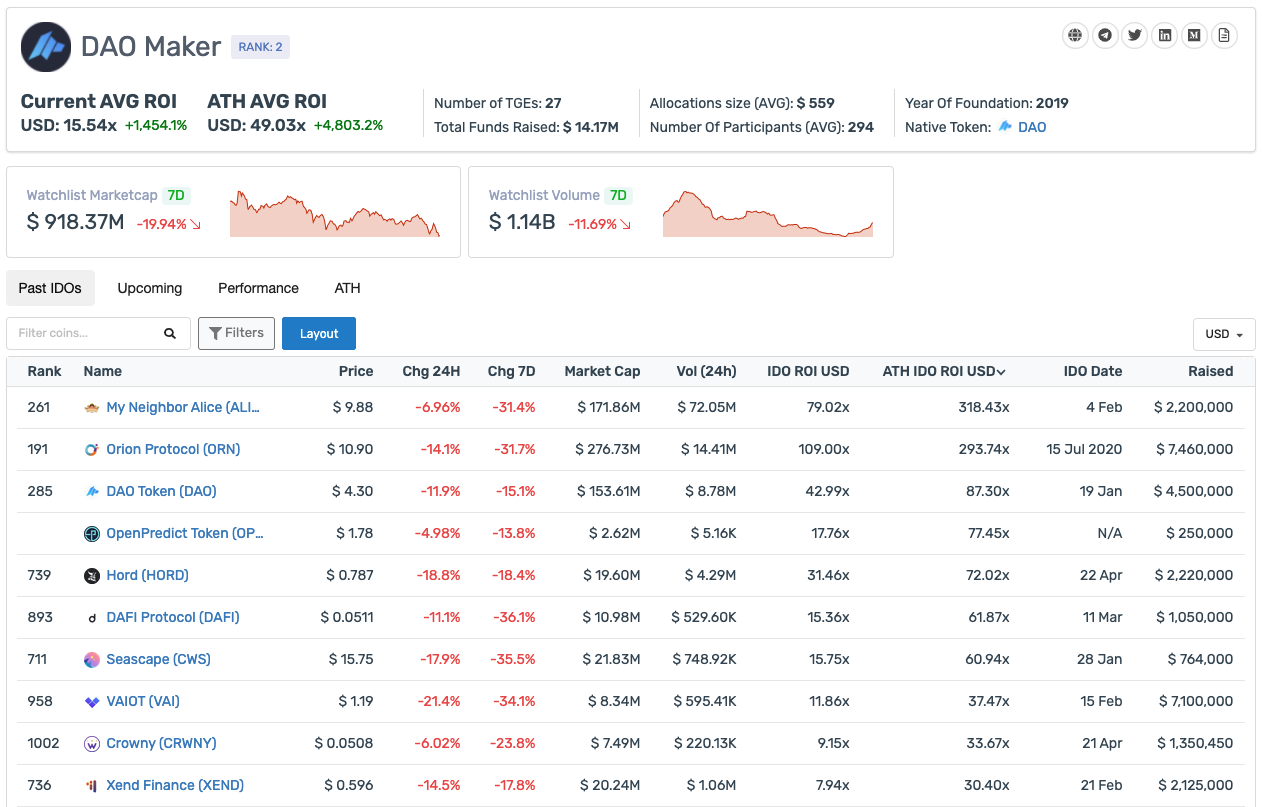Image resolution: width=1262 pixels, height=807 pixels.
Task: Toggle the Watchlist Volume 7D badge
Action: point(618,195)
